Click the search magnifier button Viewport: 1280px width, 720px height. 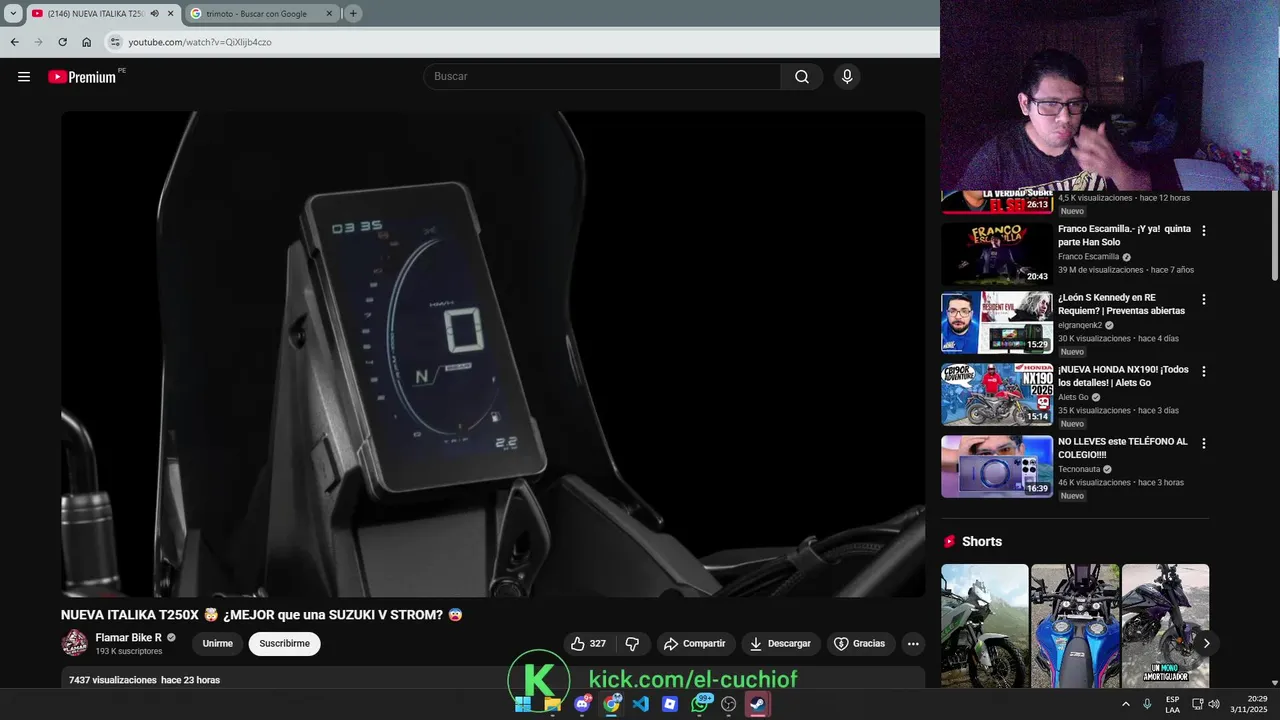[802, 77]
